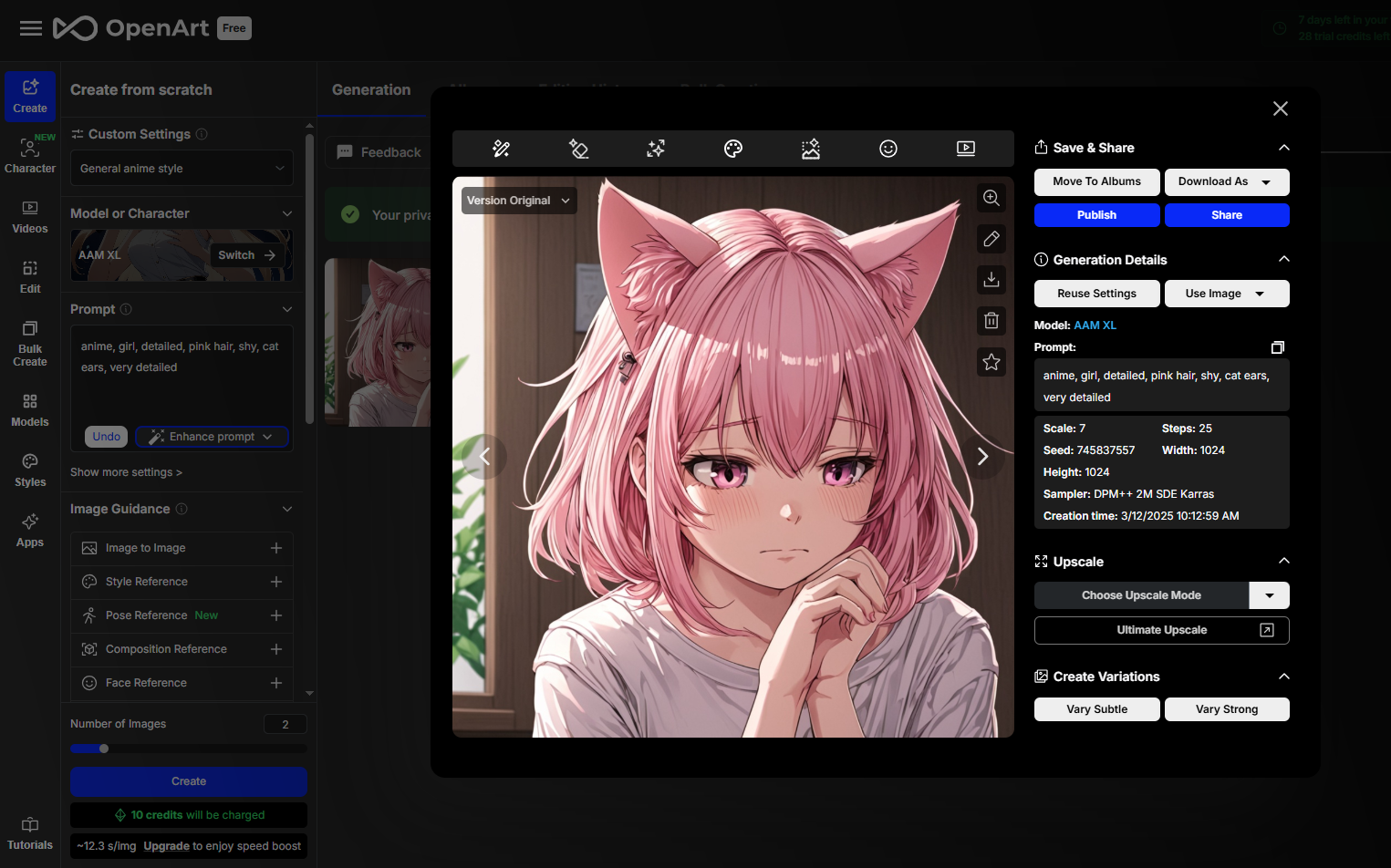This screenshot has width=1391, height=868.
Task: Click the pencil edit icon on image
Action: coord(991,239)
